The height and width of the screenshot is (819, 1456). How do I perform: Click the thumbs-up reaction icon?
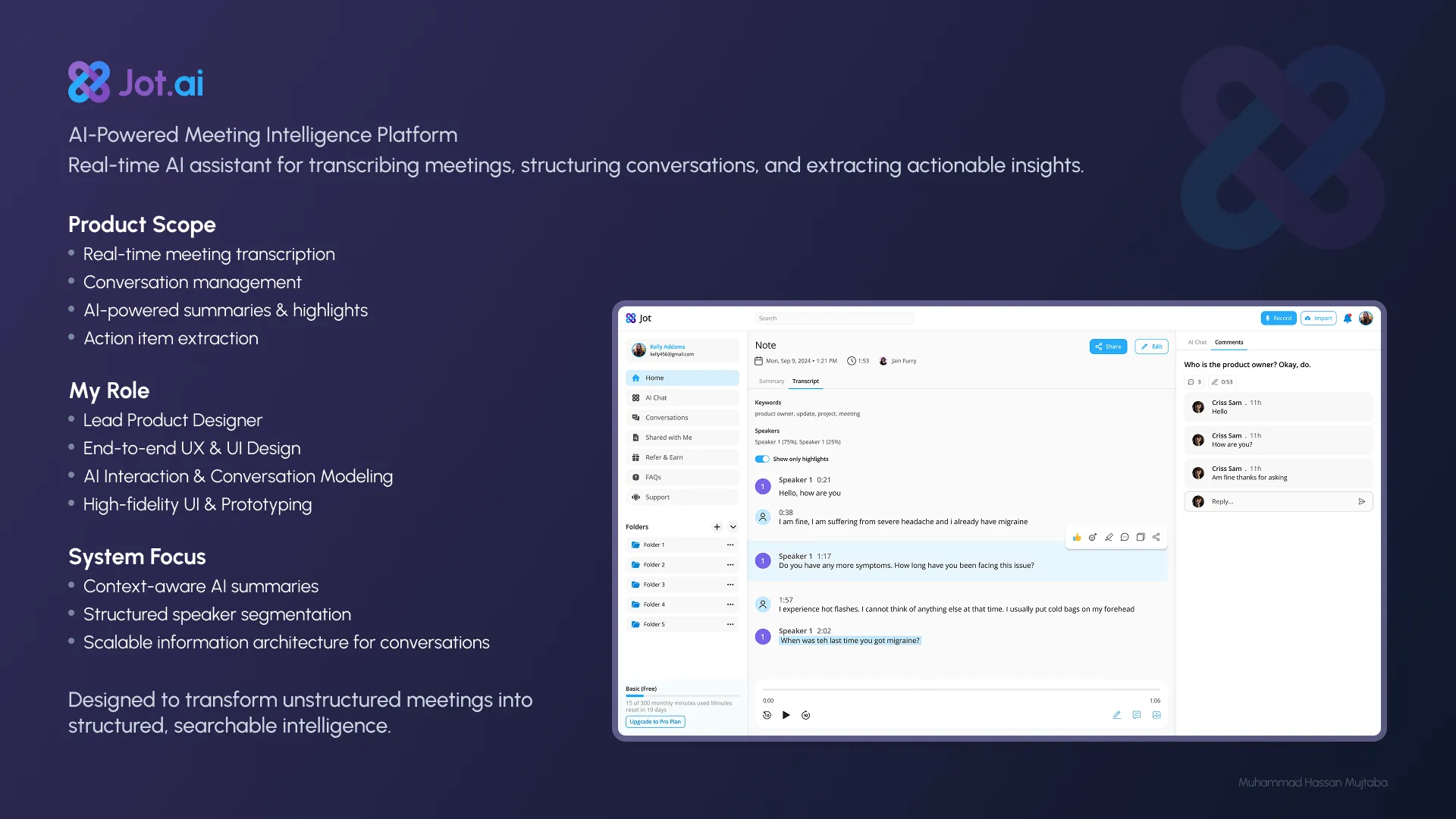coord(1077,537)
